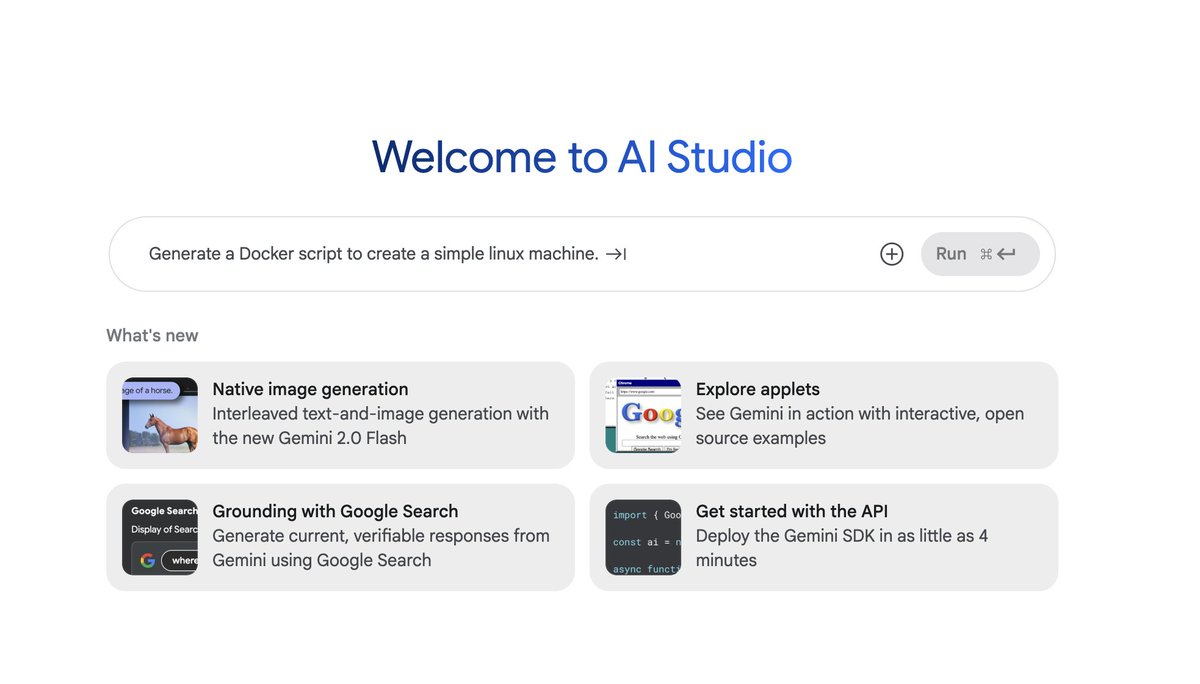Click the "What's new" heading text

tap(152, 335)
